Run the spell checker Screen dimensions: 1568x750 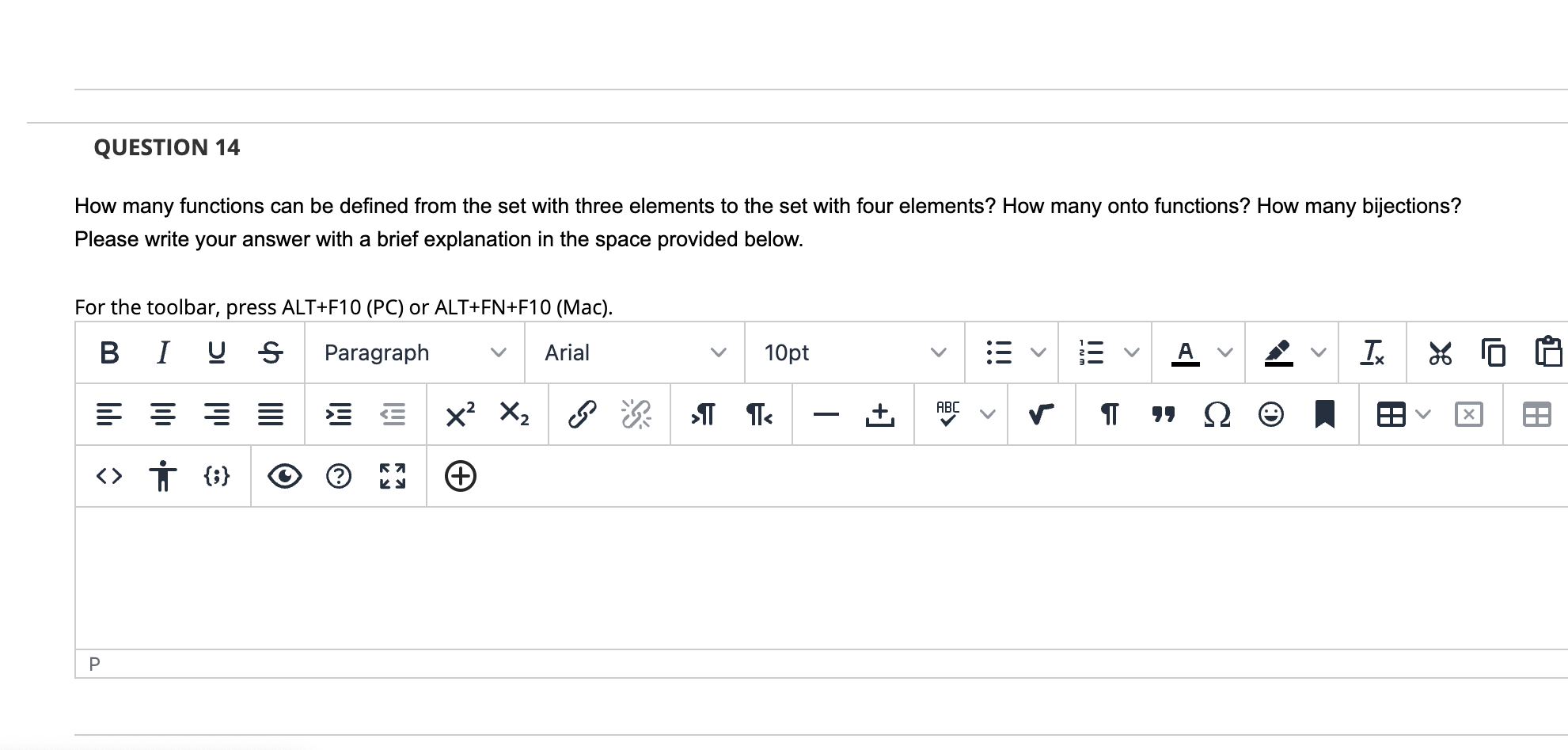947,413
